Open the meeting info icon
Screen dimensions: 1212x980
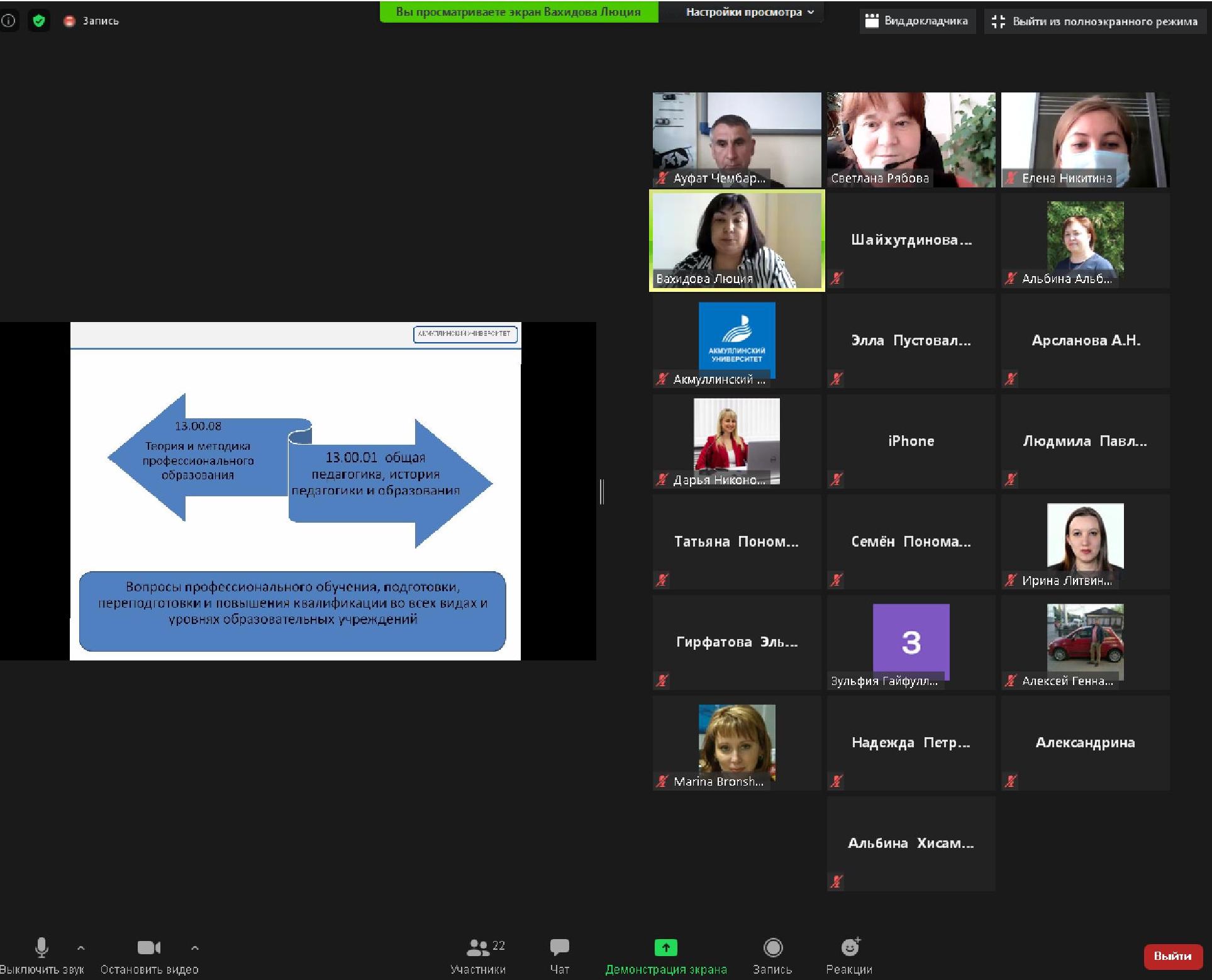click(9, 21)
